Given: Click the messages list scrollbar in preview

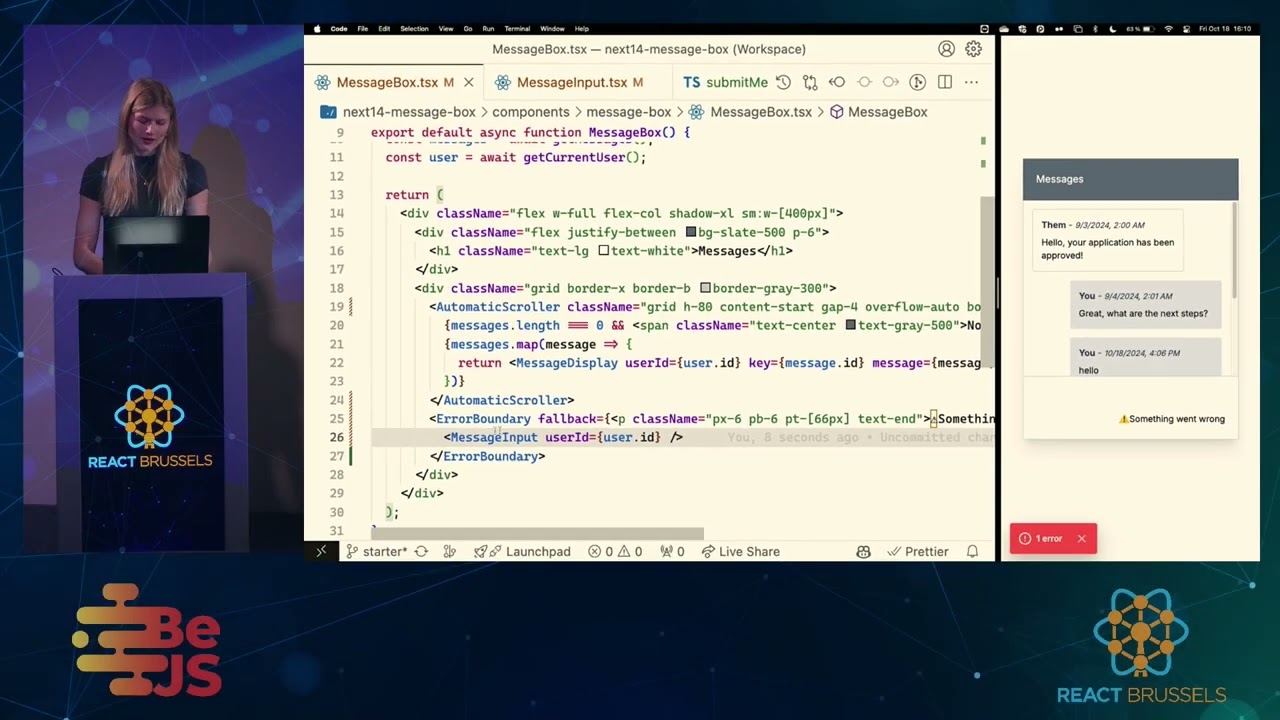Looking at the screenshot, I should [1234, 250].
